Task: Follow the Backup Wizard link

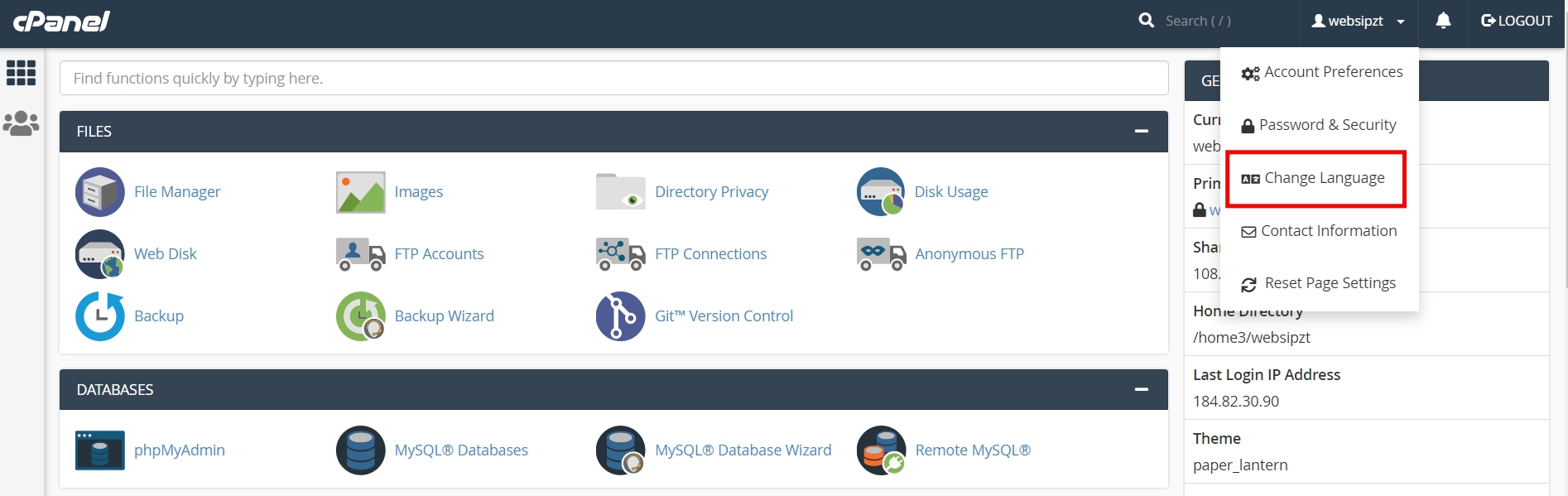Action: pos(445,316)
